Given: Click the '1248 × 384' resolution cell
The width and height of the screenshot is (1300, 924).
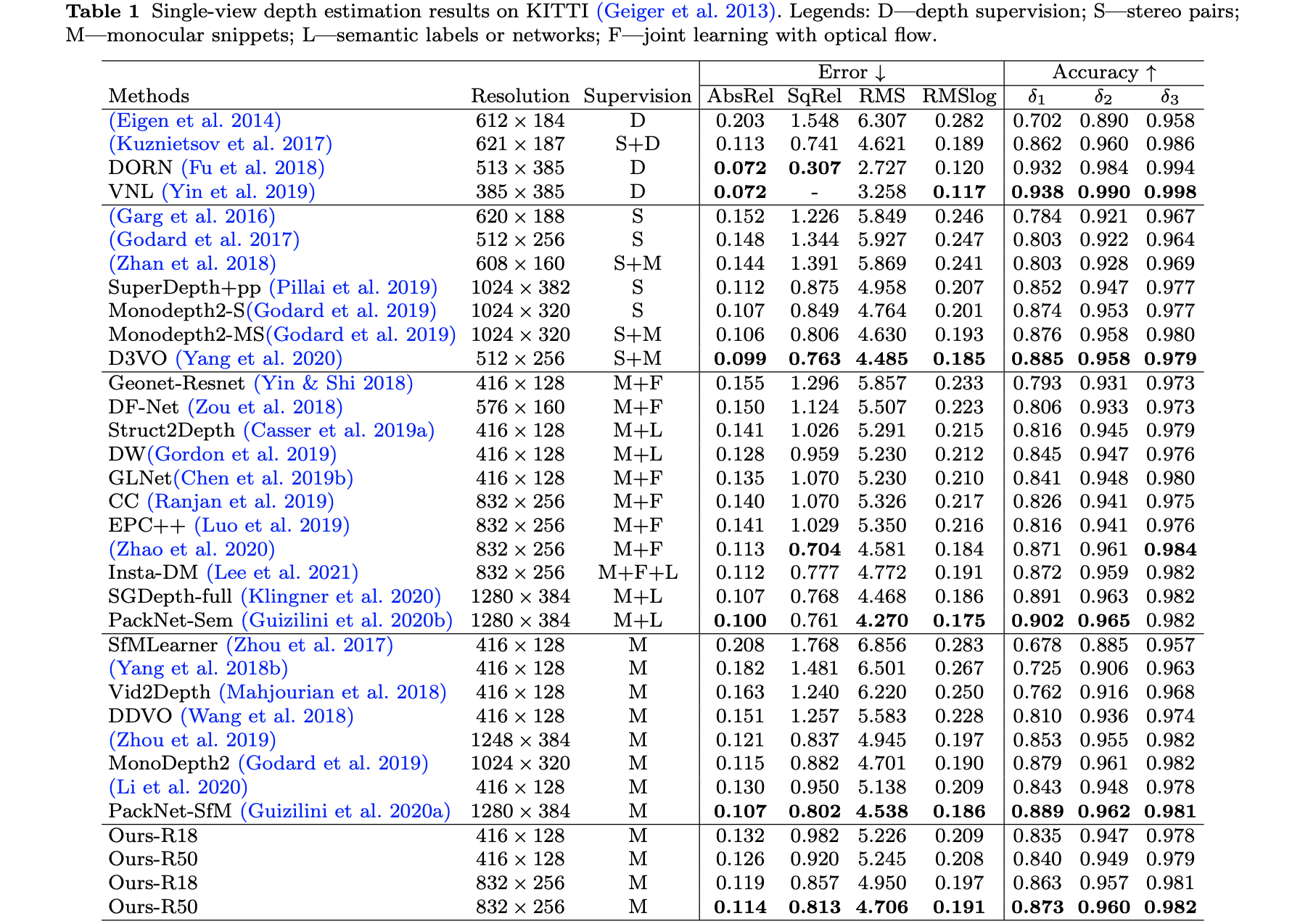Looking at the screenshot, I should coord(520,741).
